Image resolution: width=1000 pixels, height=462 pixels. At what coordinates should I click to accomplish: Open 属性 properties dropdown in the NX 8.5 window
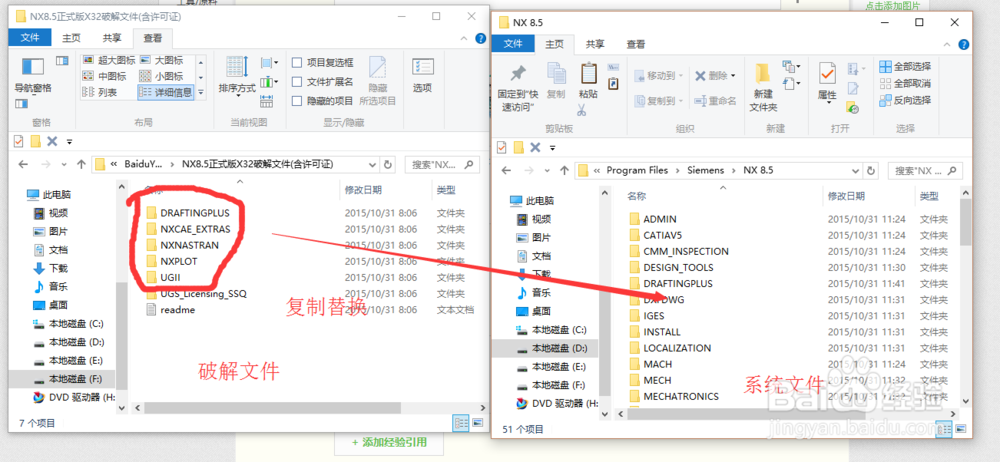click(827, 102)
